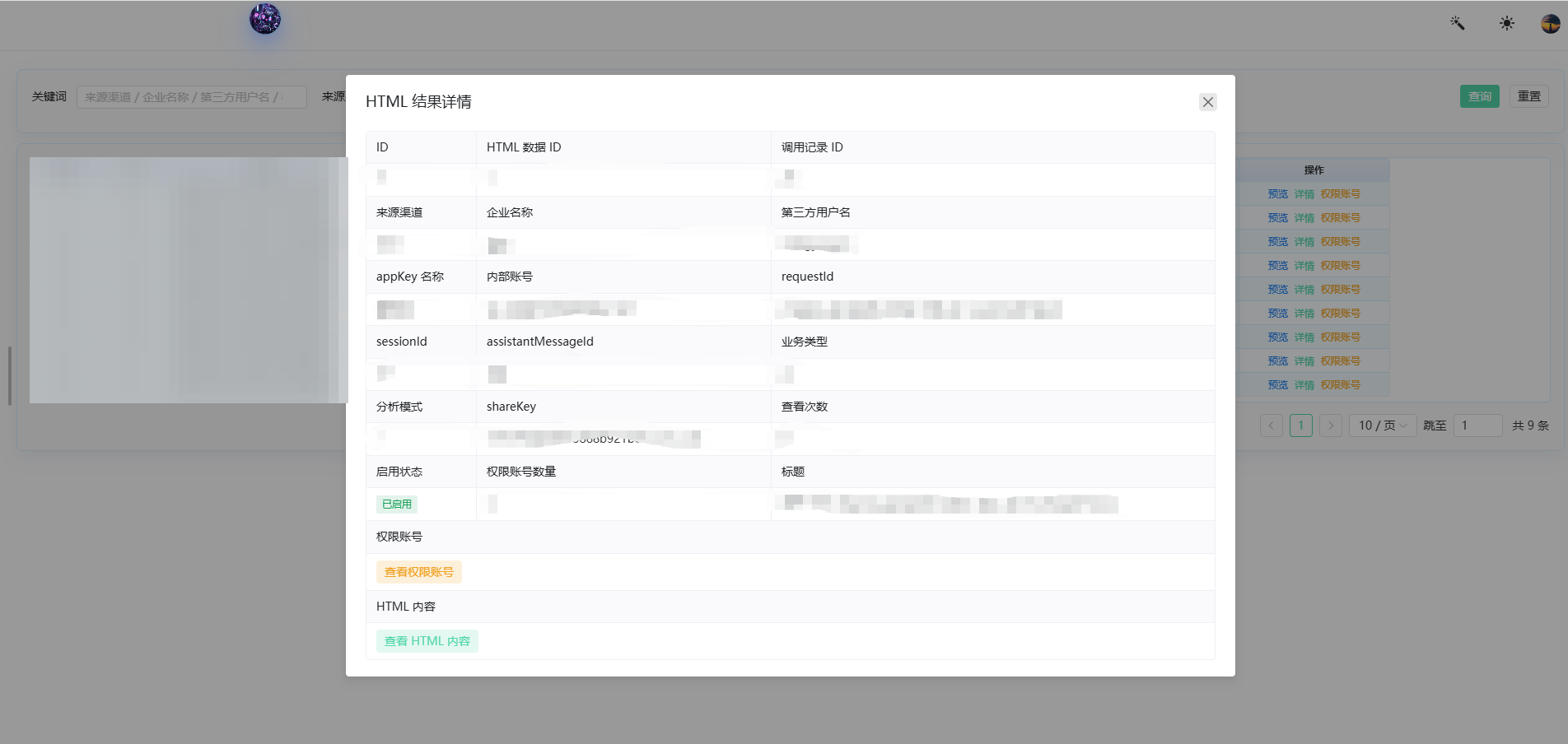Close the HTML 结果详情 dialog
Viewport: 1568px width, 744px height.
(x=1208, y=102)
